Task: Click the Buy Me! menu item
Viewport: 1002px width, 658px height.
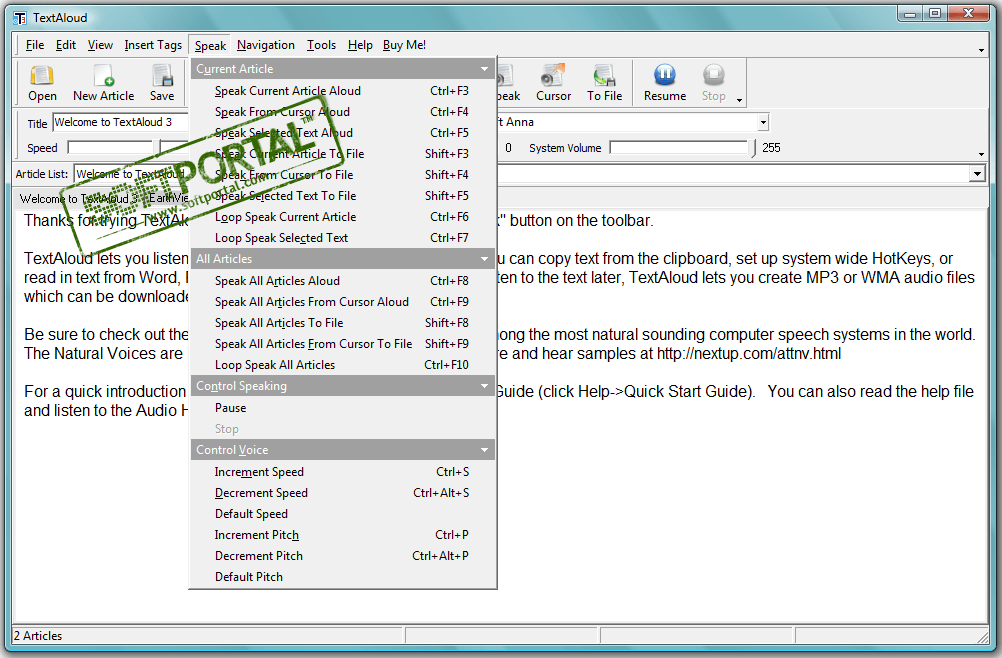Action: coord(405,45)
